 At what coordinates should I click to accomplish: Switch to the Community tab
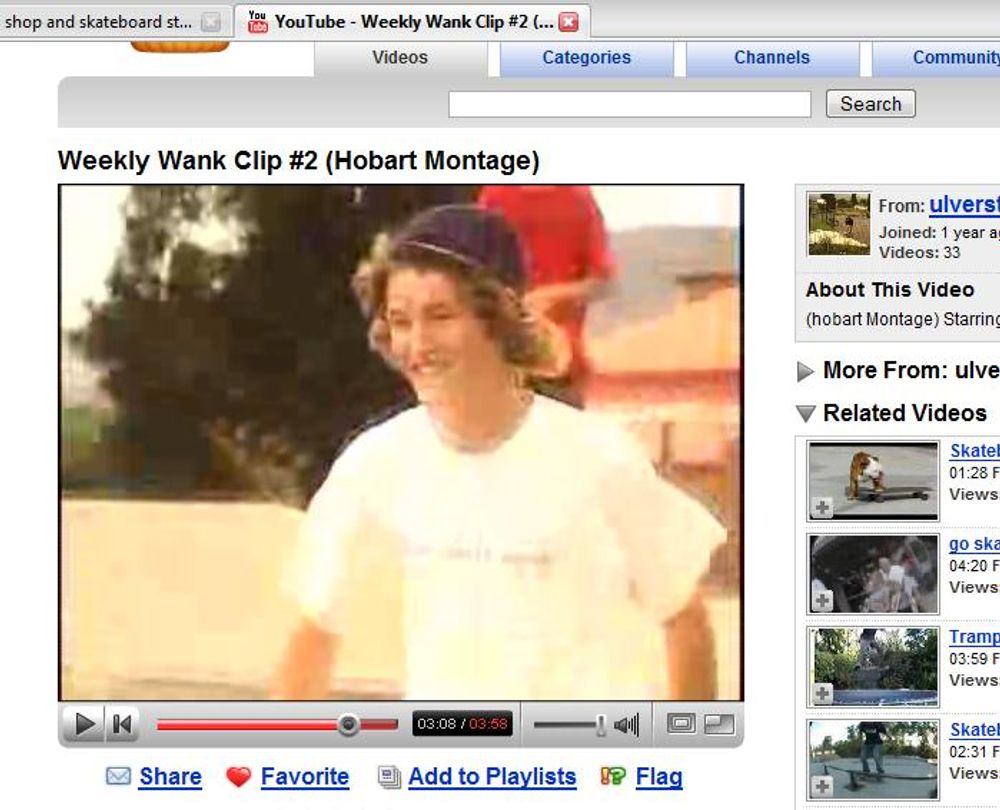pos(936,58)
